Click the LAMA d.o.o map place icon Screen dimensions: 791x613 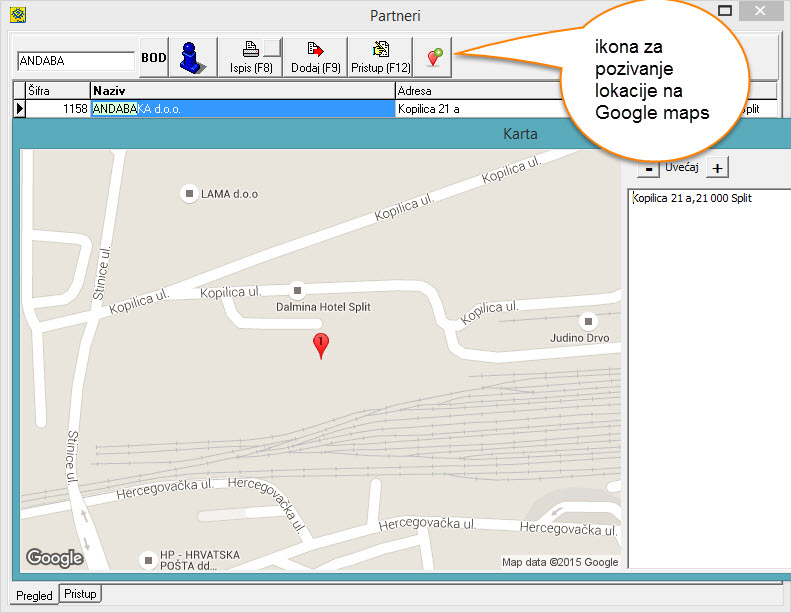tap(189, 193)
